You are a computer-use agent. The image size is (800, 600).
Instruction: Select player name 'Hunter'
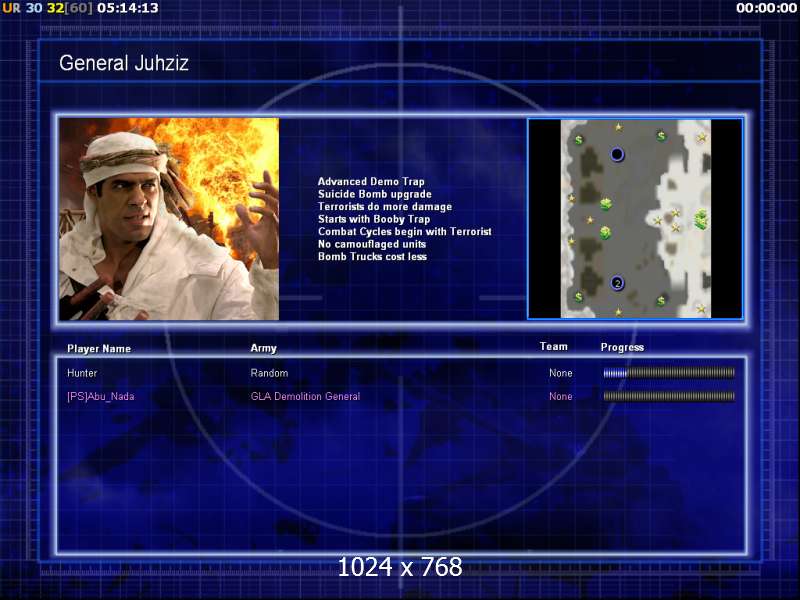[x=82, y=373]
